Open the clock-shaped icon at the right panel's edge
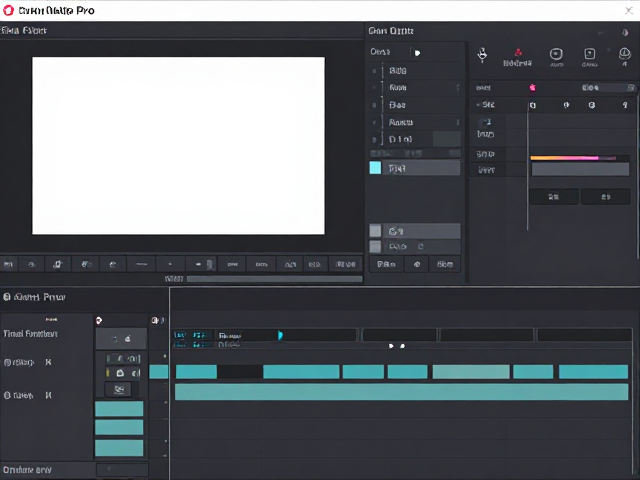The width and height of the screenshot is (640, 480). coord(624,53)
